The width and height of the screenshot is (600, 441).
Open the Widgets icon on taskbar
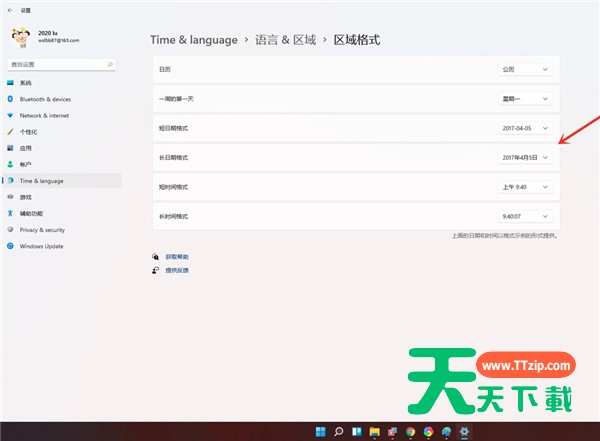357,431
